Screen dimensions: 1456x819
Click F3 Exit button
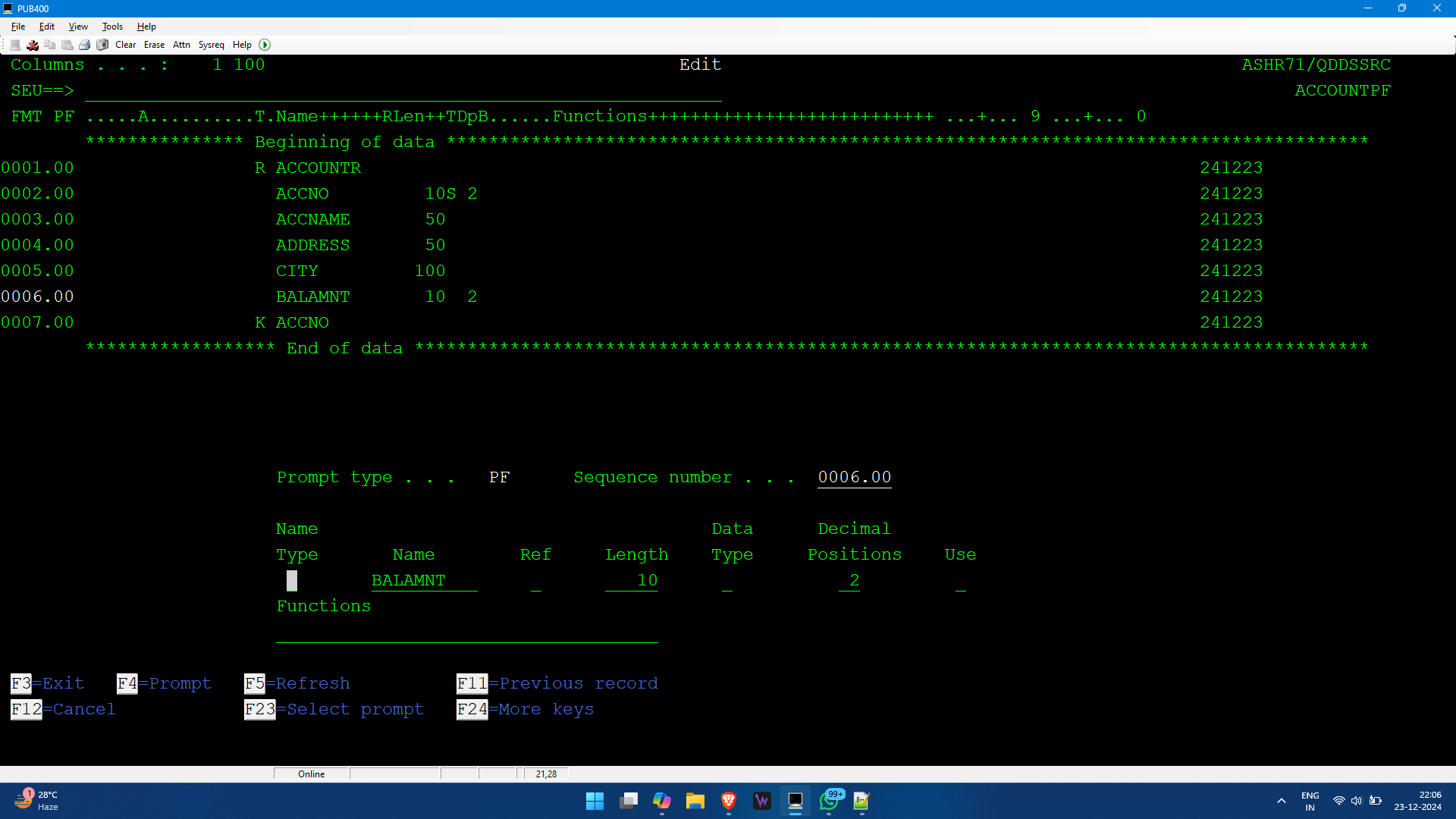click(x=22, y=683)
